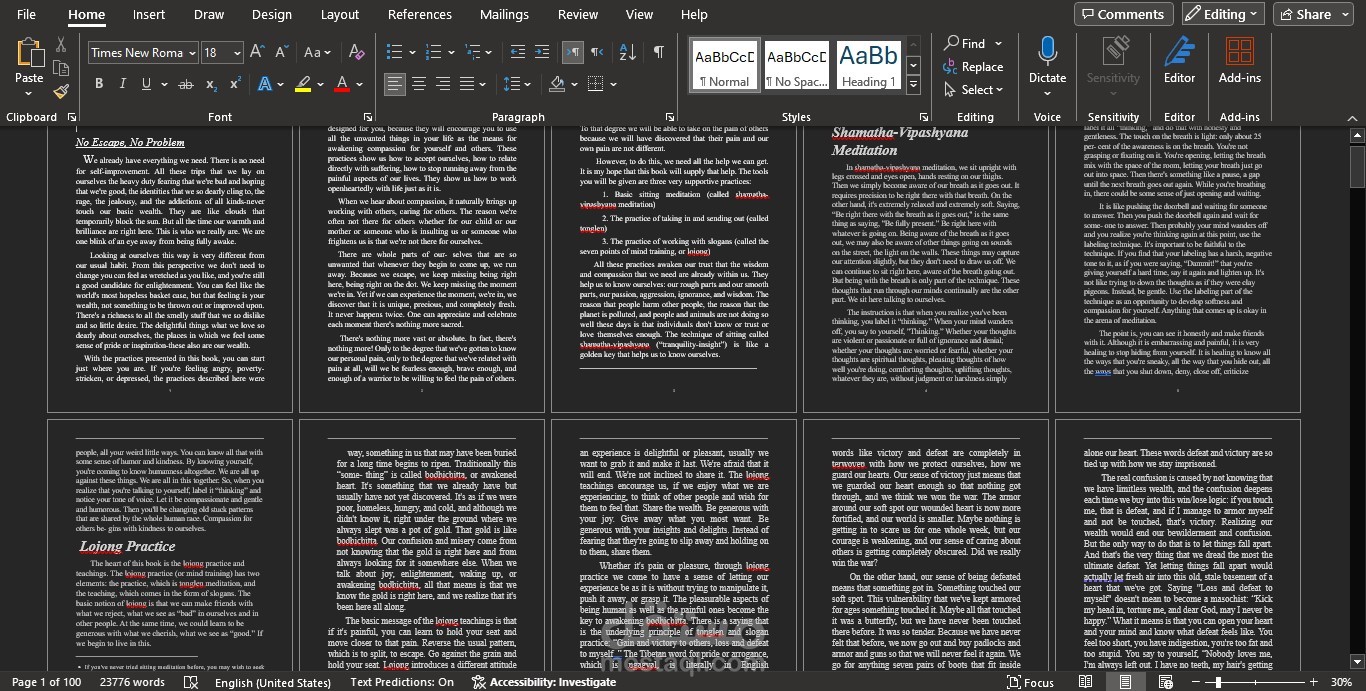Screen dimensions: 1366x691
Task: Expand Change Case dropdown
Action: pos(326,52)
